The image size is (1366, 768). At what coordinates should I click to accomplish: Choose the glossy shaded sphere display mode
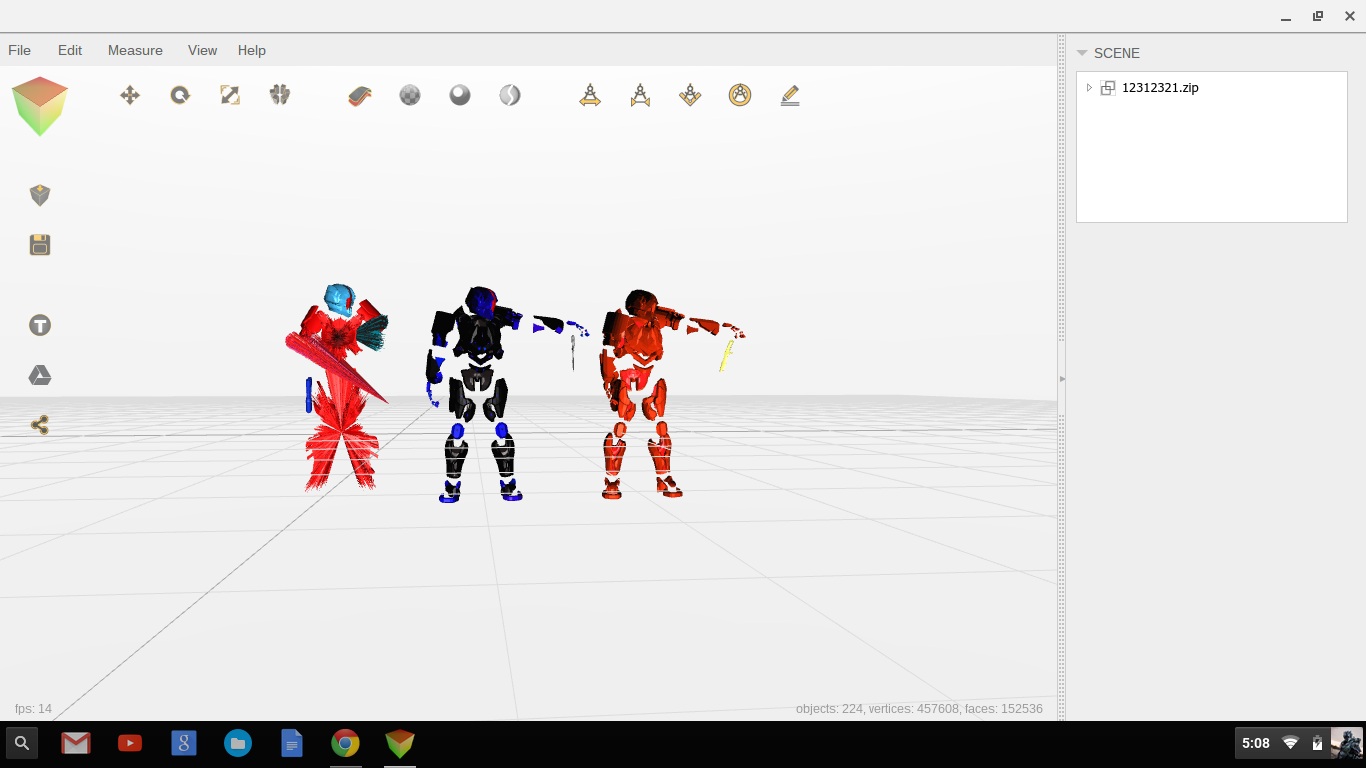point(460,95)
